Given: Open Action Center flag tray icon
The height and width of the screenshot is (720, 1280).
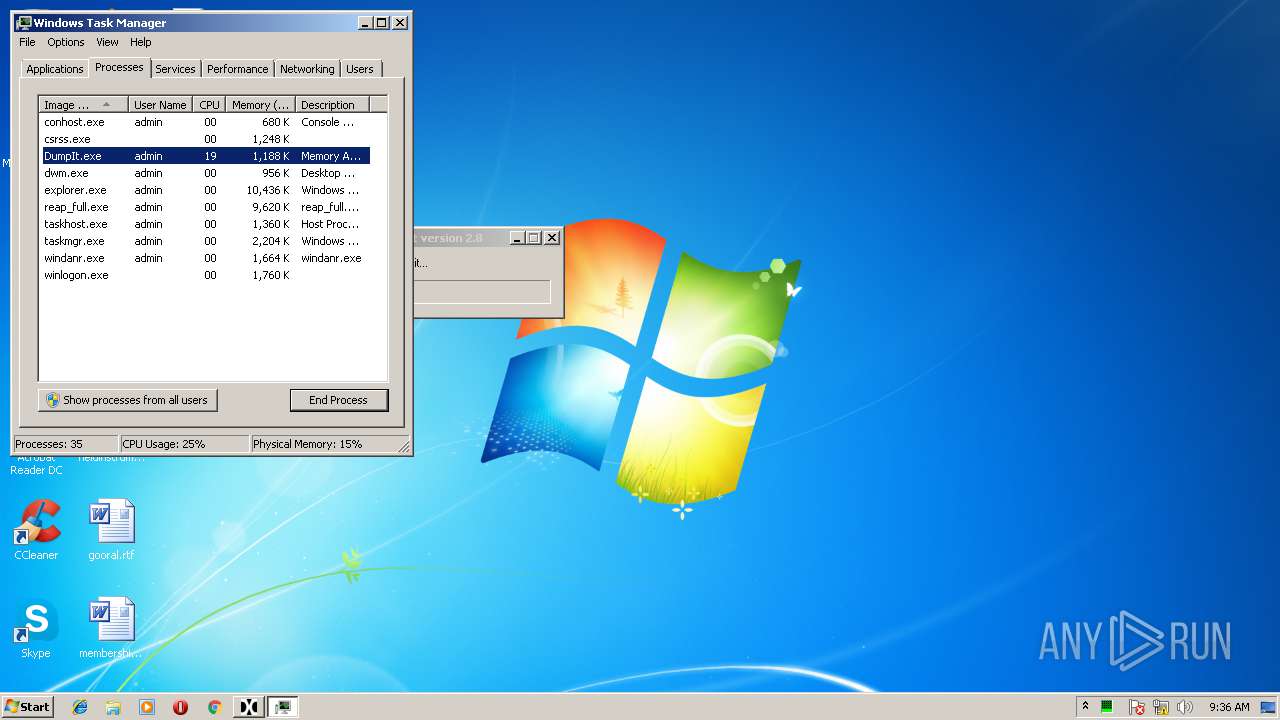Looking at the screenshot, I should tap(1137, 707).
